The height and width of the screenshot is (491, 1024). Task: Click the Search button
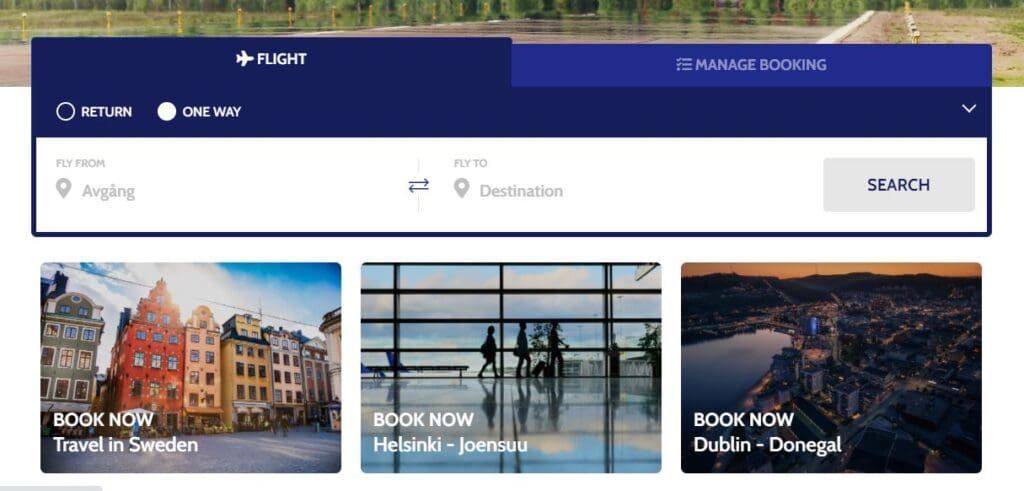click(x=899, y=185)
